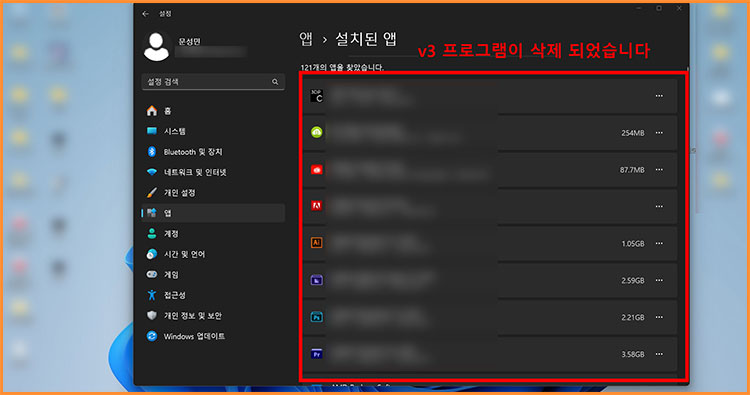Image resolution: width=750 pixels, height=395 pixels.
Task: Click the red Adobe app icon
Action: [x=317, y=206]
